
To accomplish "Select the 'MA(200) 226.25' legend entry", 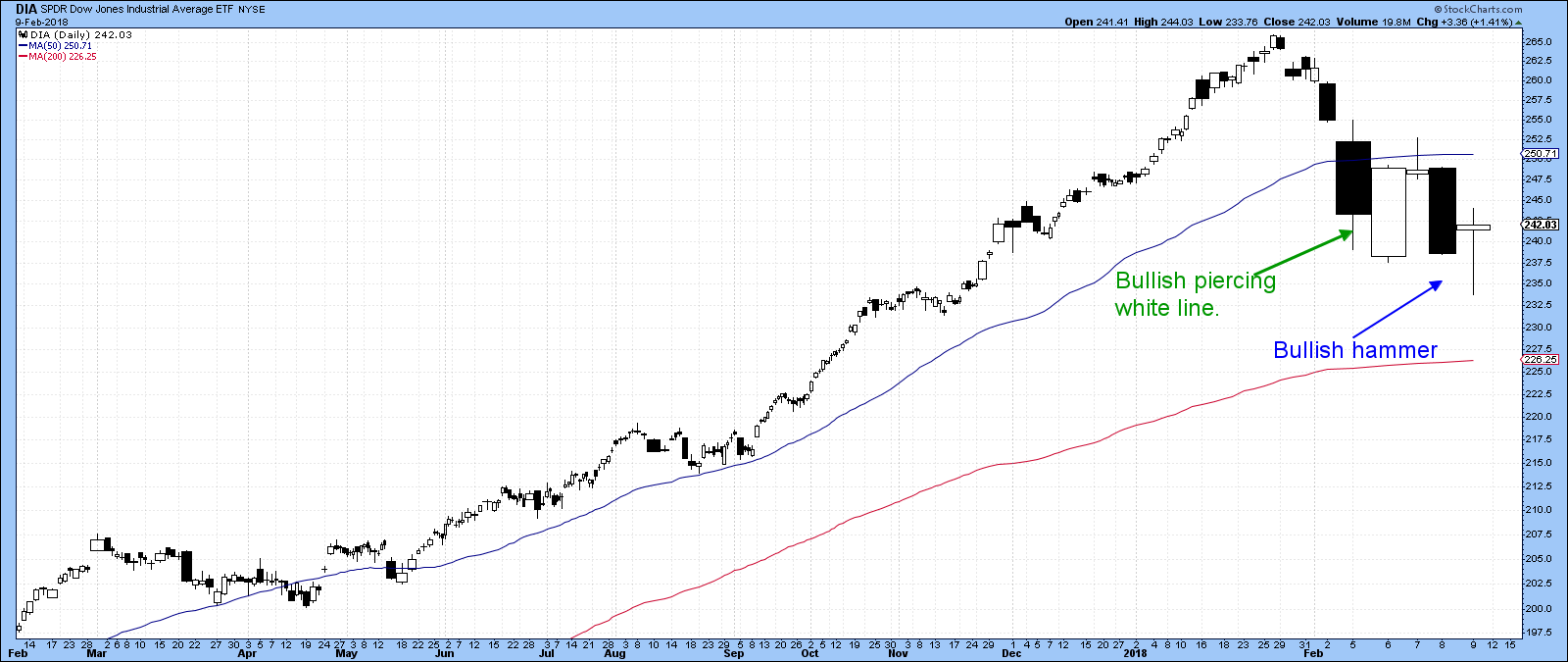I will (x=62, y=57).
